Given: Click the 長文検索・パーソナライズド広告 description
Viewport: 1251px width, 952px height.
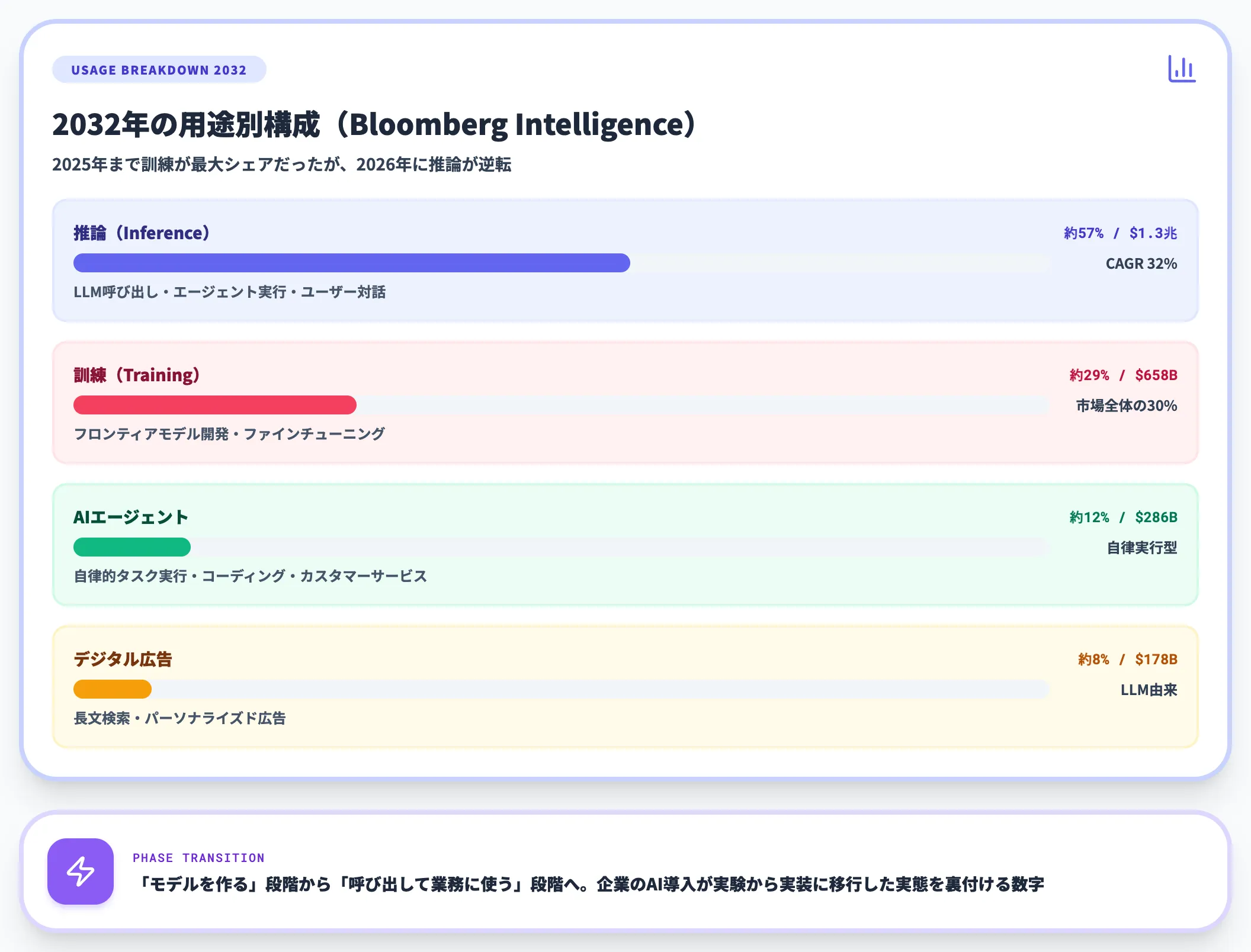Looking at the screenshot, I should pos(180,718).
